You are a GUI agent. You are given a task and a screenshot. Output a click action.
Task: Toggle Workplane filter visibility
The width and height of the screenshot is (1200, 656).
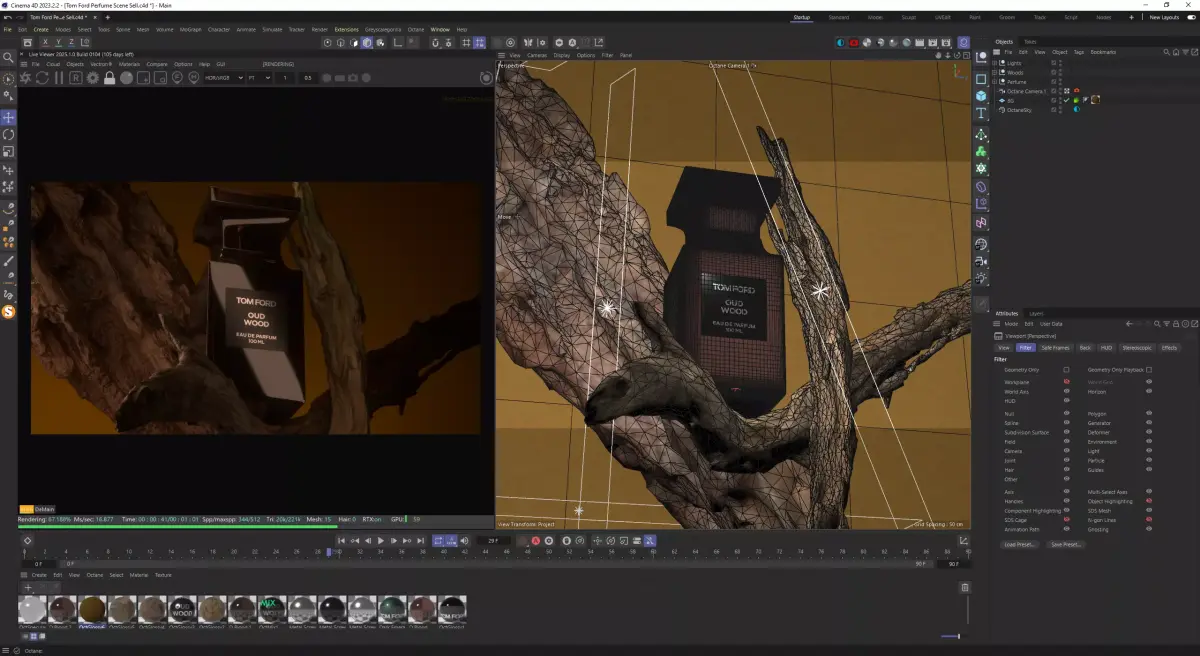1067,382
